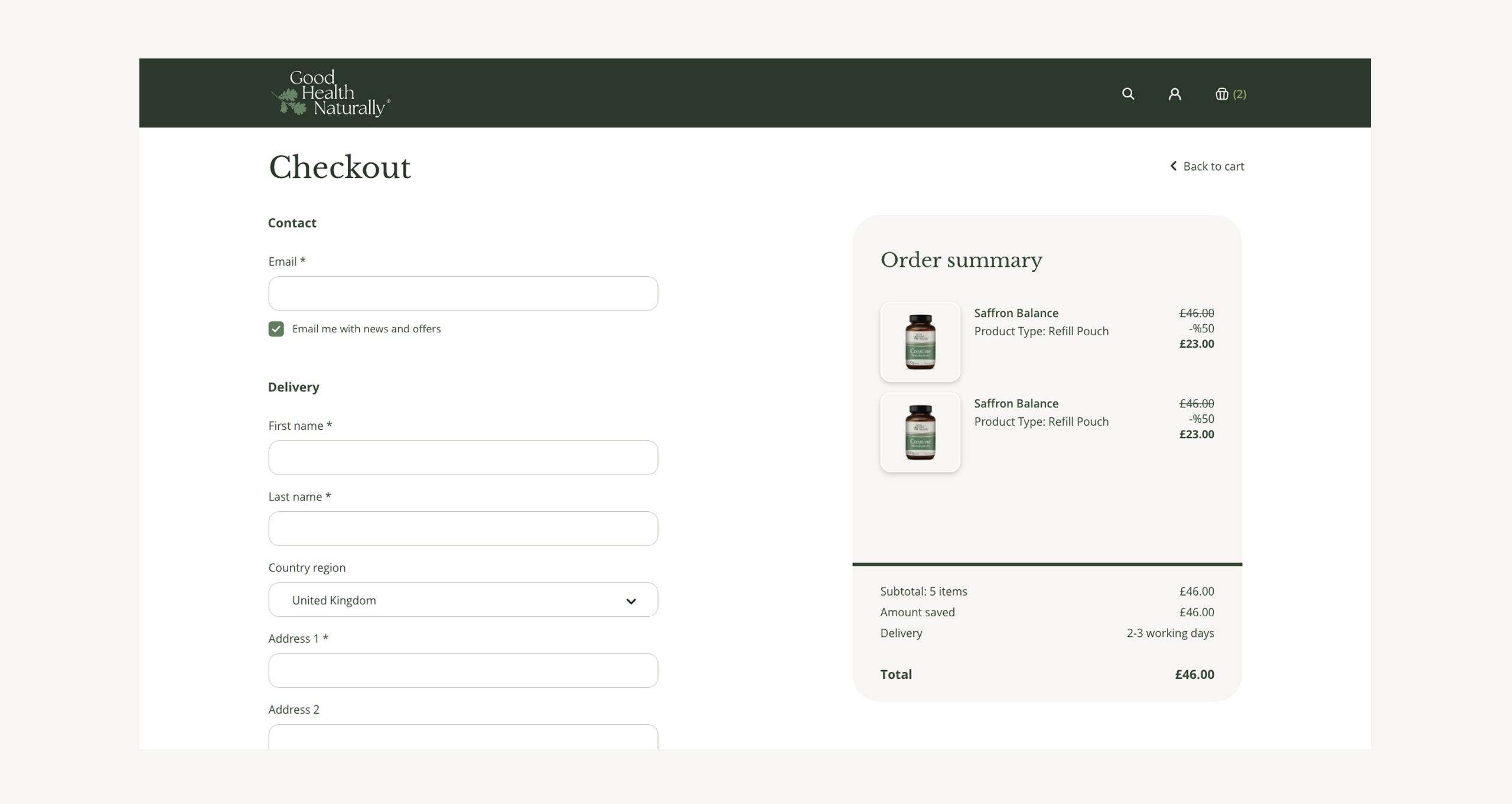1512x804 pixels.
Task: Click the back chevron beside Back to cart
Action: pyautogui.click(x=1173, y=166)
